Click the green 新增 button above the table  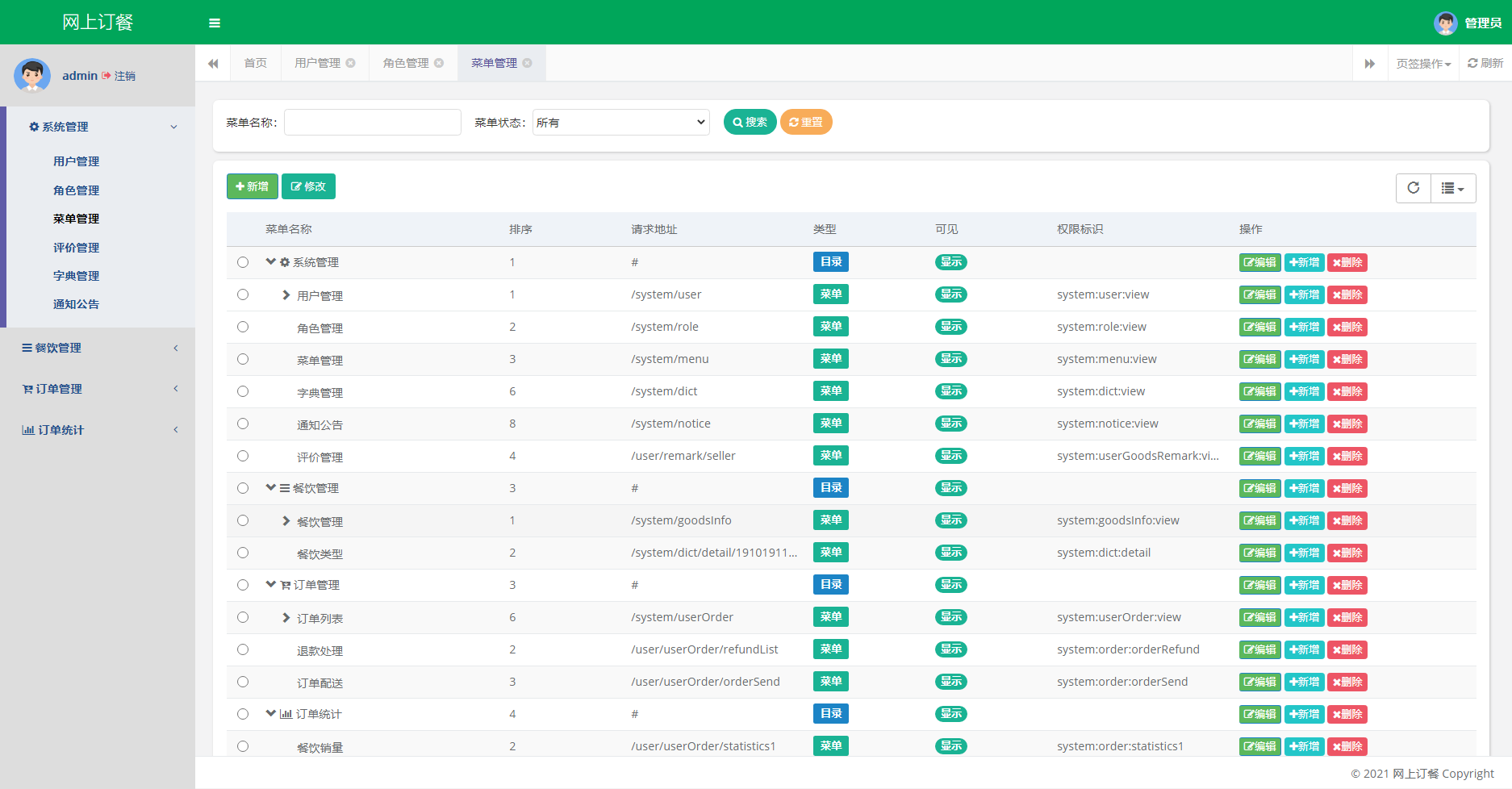tap(253, 186)
